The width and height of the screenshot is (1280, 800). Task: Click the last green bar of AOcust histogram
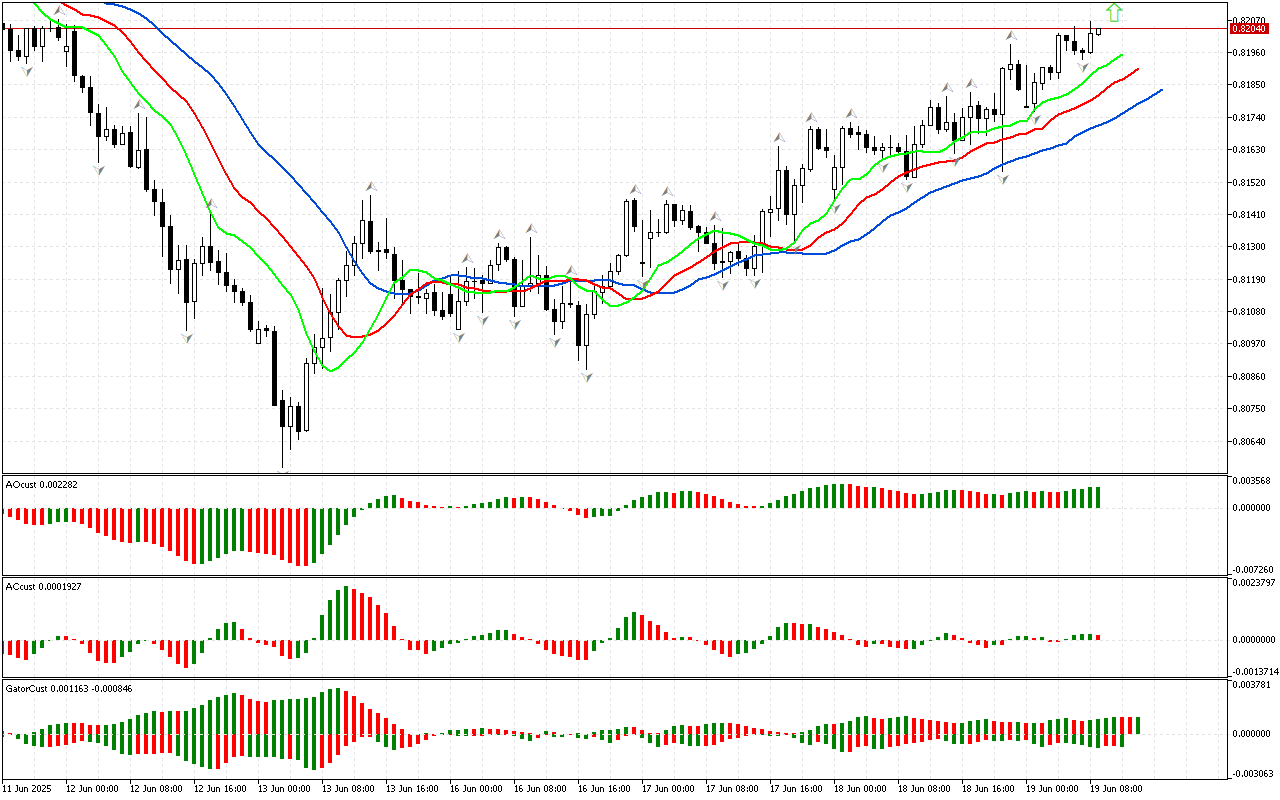tap(1097, 497)
